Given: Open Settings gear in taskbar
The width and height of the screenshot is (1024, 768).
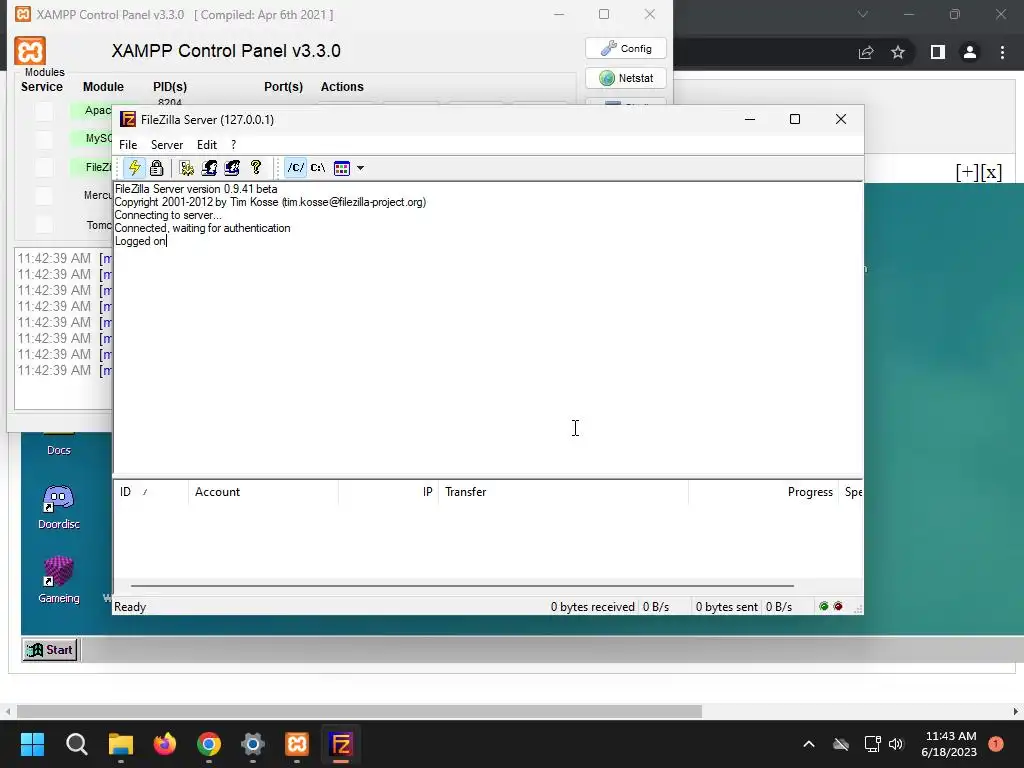Looking at the screenshot, I should point(253,744).
